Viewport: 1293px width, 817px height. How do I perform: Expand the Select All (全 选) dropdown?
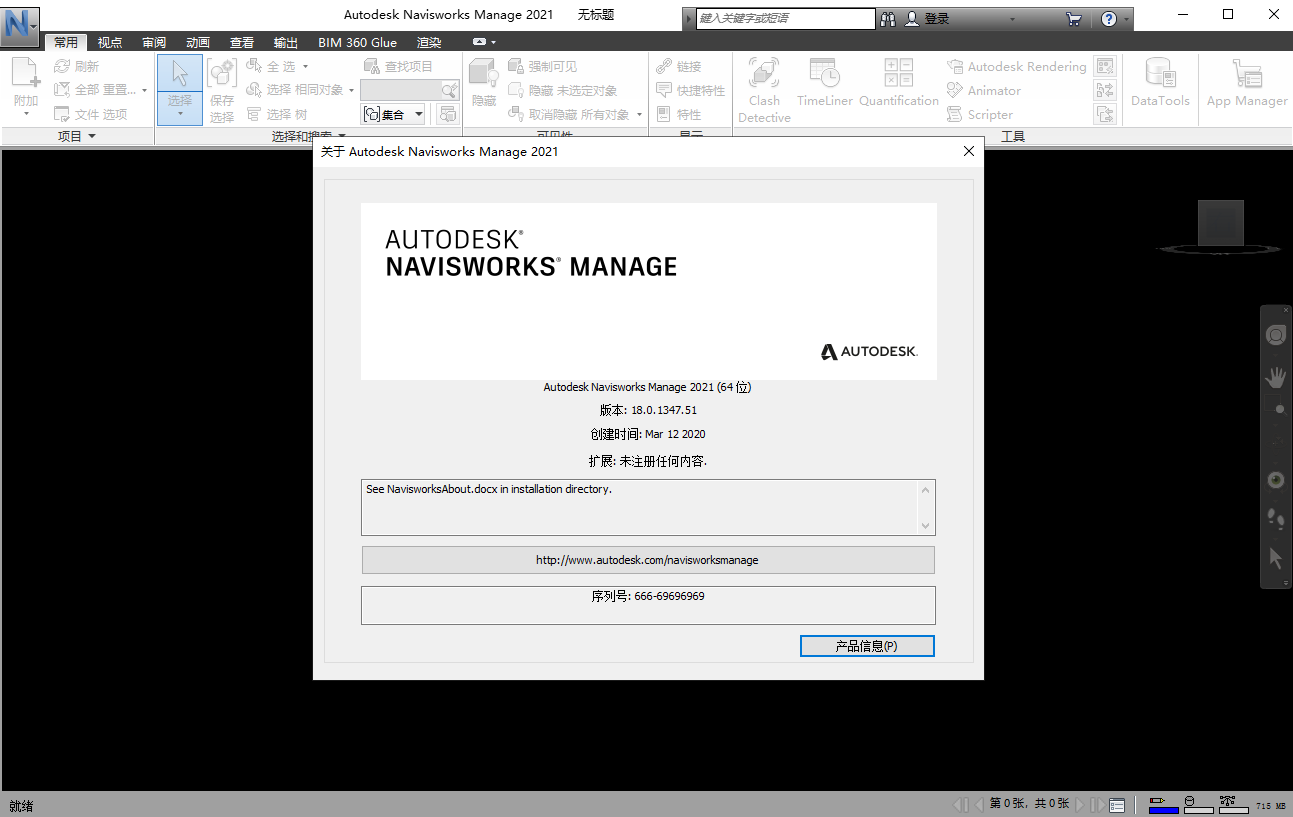click(x=305, y=66)
